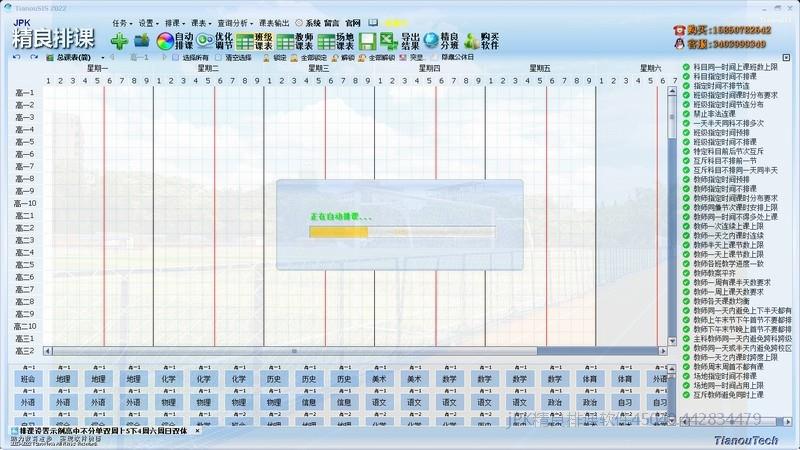Click the auto-scheduling progress bar

[402, 232]
